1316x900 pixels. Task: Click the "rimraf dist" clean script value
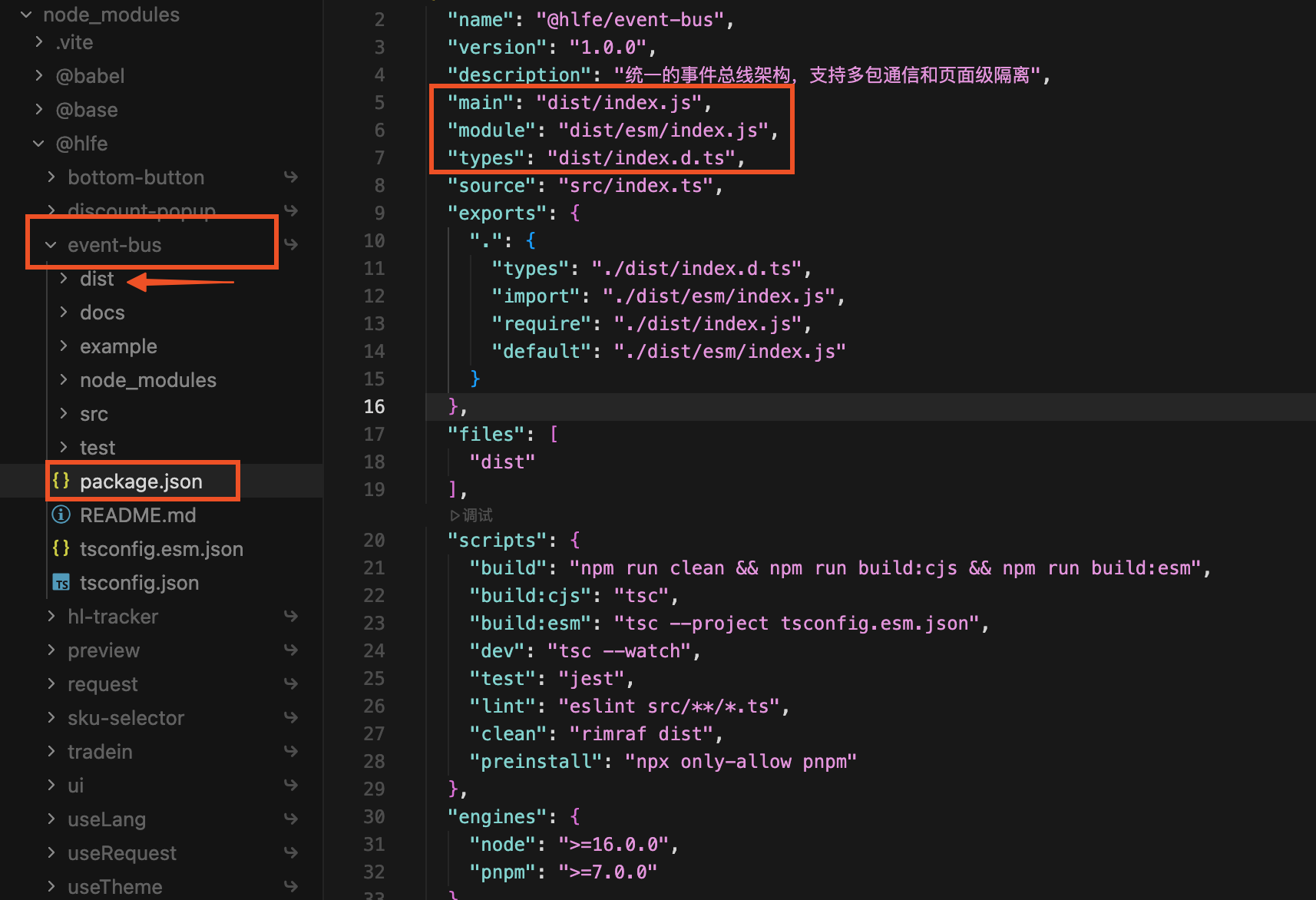(641, 733)
